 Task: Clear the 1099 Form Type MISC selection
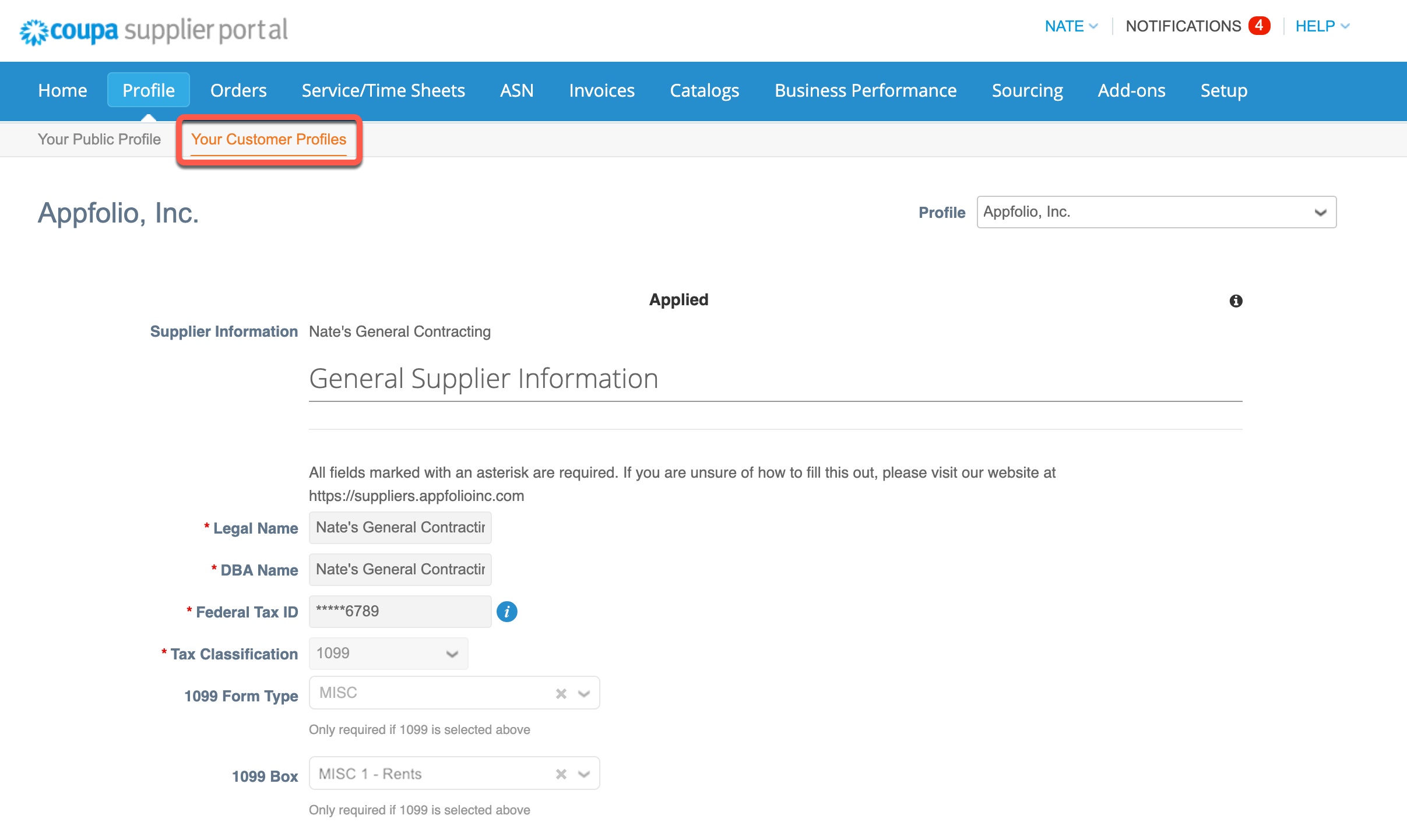(x=561, y=693)
